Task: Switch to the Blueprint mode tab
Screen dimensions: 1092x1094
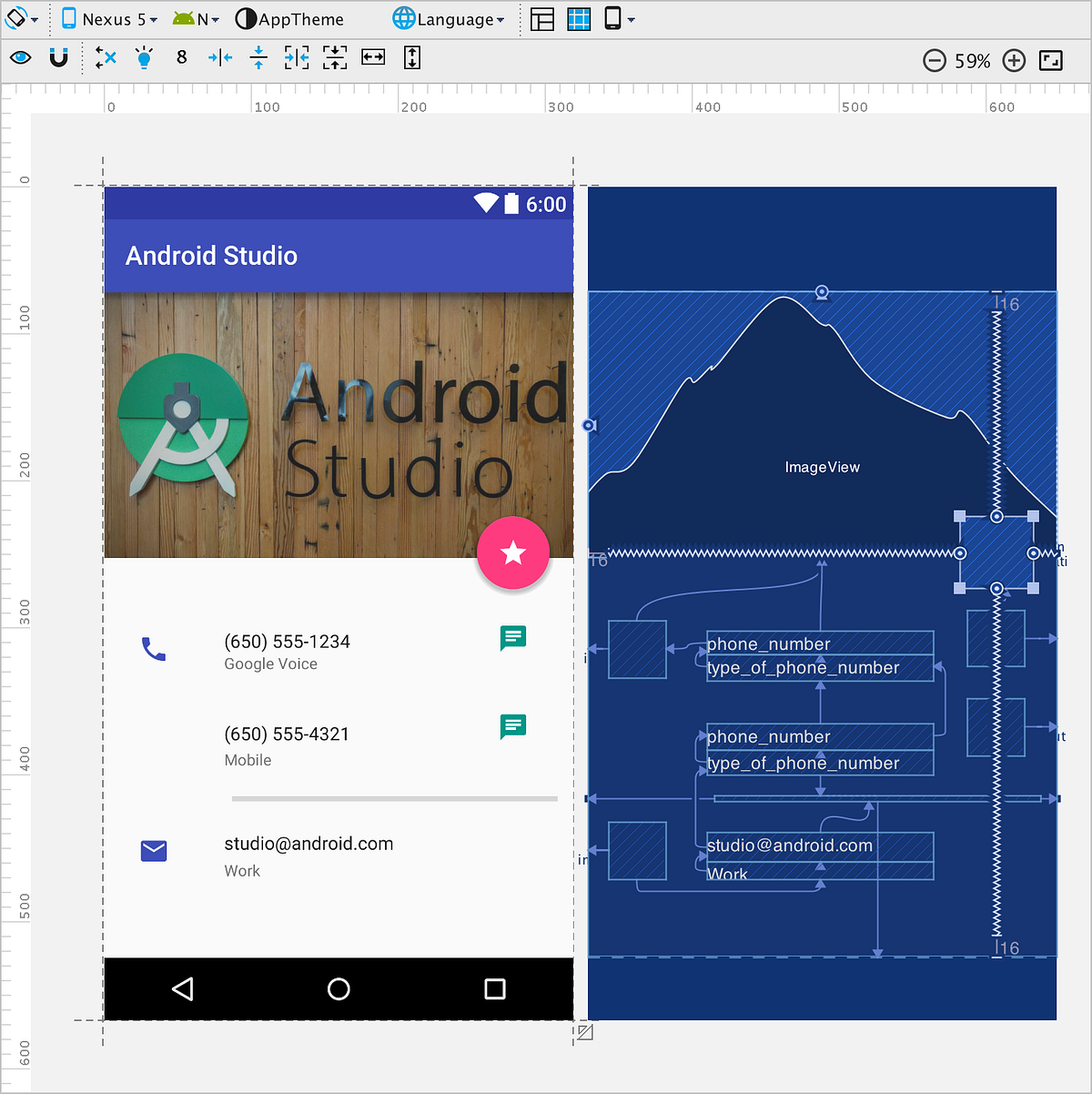Action: pos(578,19)
